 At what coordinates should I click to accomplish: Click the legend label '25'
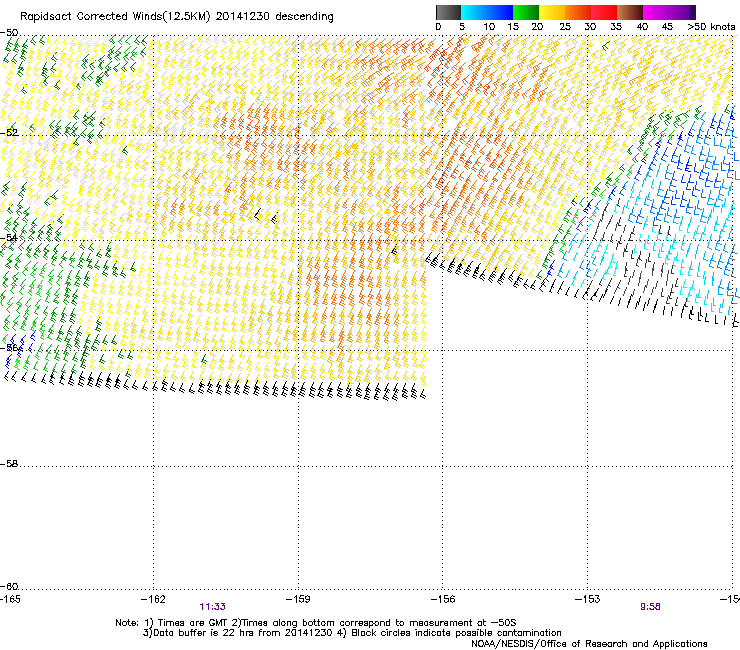click(x=565, y=27)
